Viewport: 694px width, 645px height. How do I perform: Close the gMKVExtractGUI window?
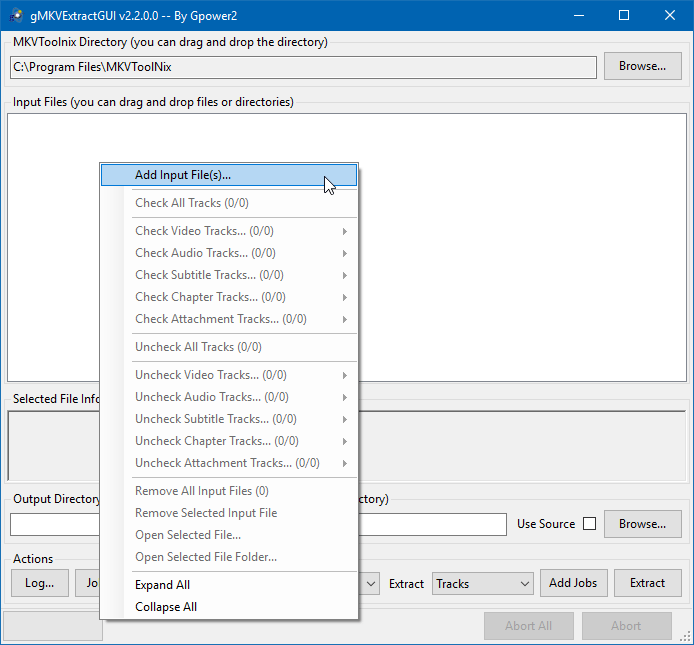coord(670,15)
